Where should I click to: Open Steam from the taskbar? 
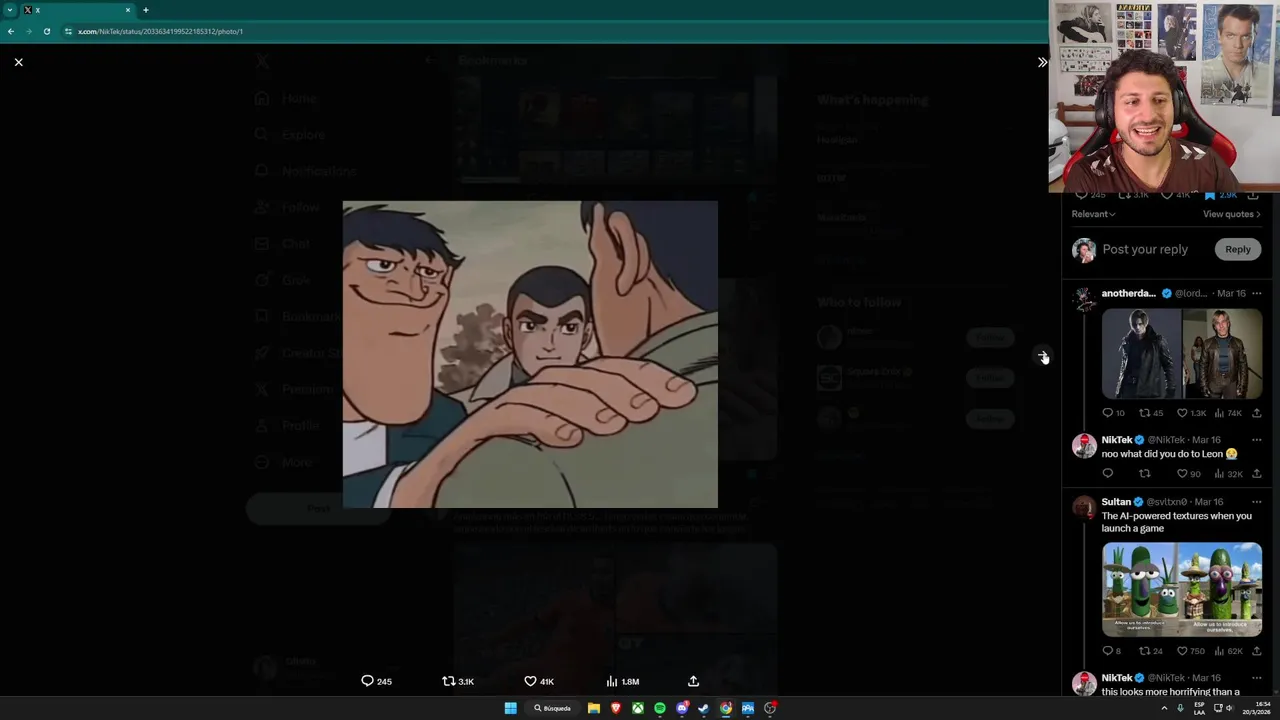[704, 708]
